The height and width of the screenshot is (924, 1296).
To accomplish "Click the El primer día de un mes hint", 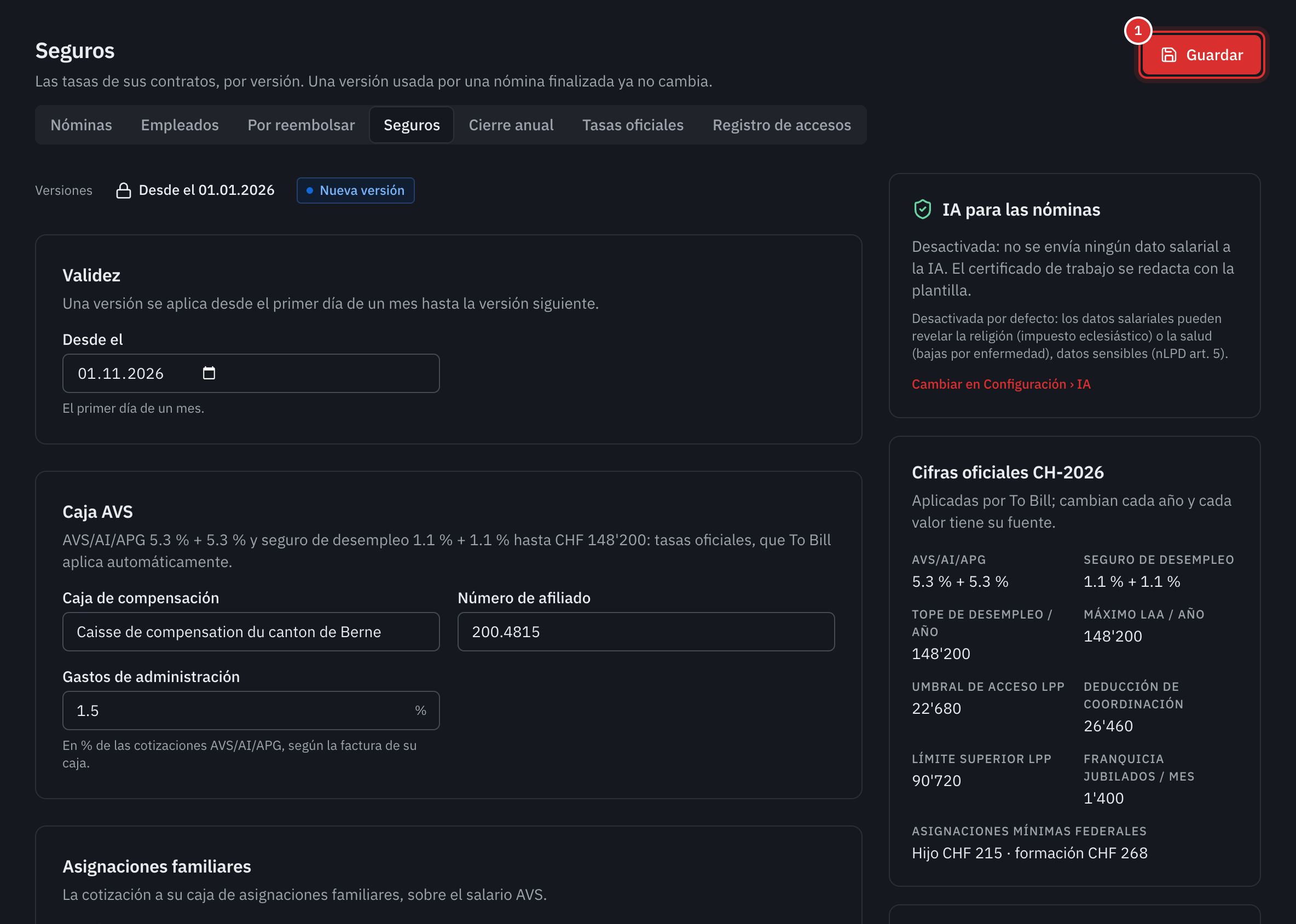I will pos(133,408).
